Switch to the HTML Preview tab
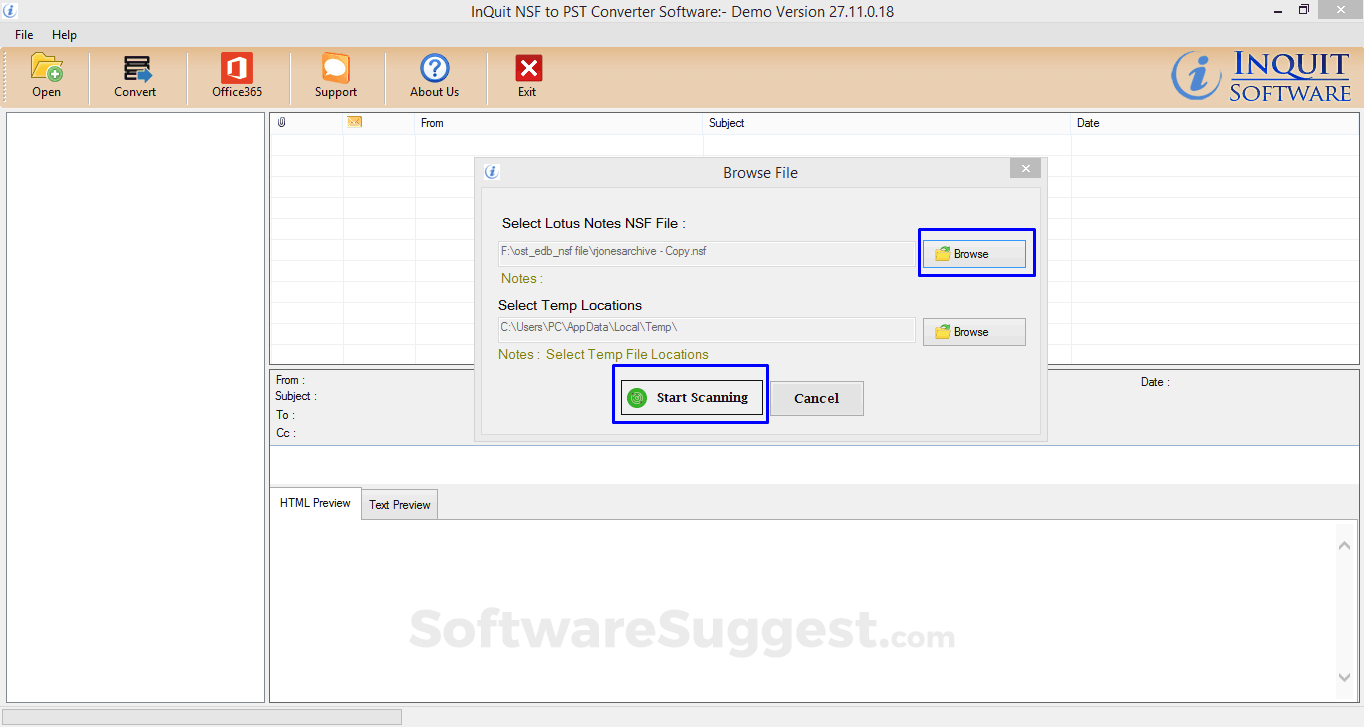 point(315,503)
